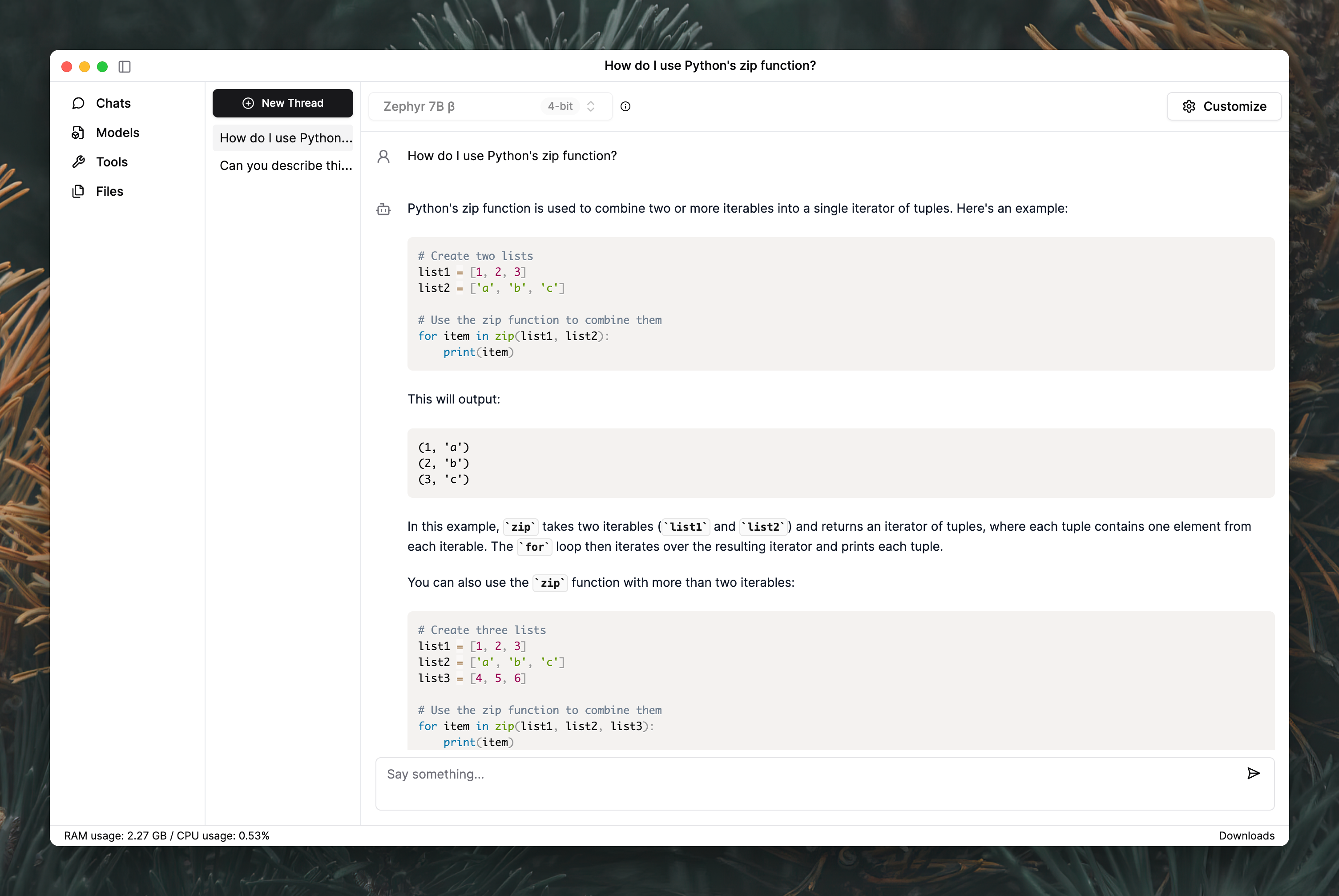Click the Files documents icon
The width and height of the screenshot is (1339, 896).
click(x=78, y=191)
